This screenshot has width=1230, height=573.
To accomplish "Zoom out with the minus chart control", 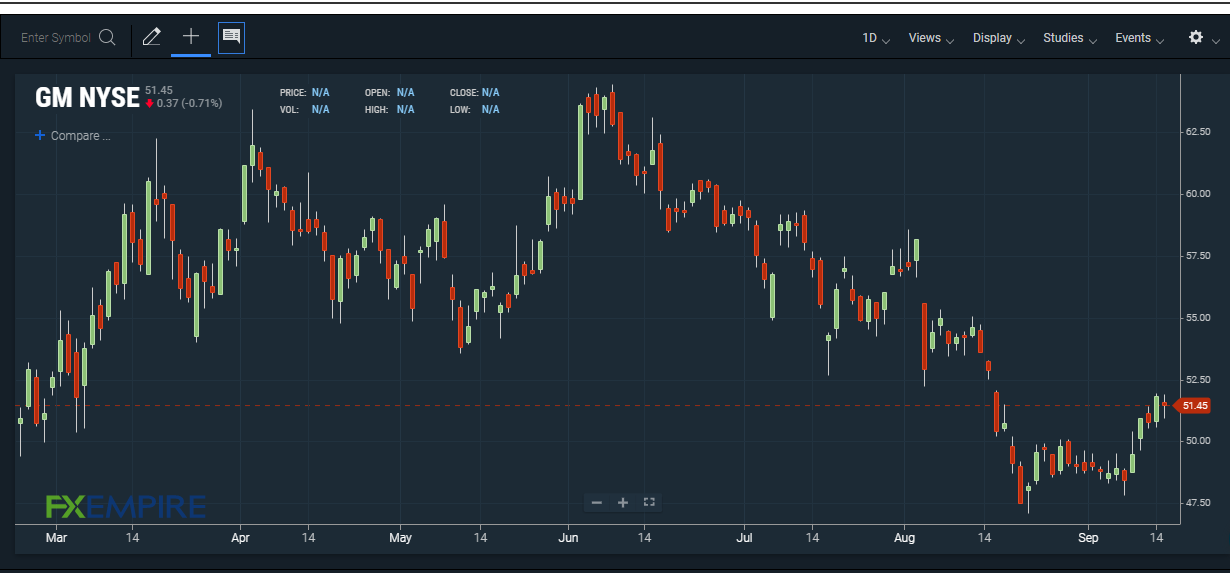I will pos(597,502).
